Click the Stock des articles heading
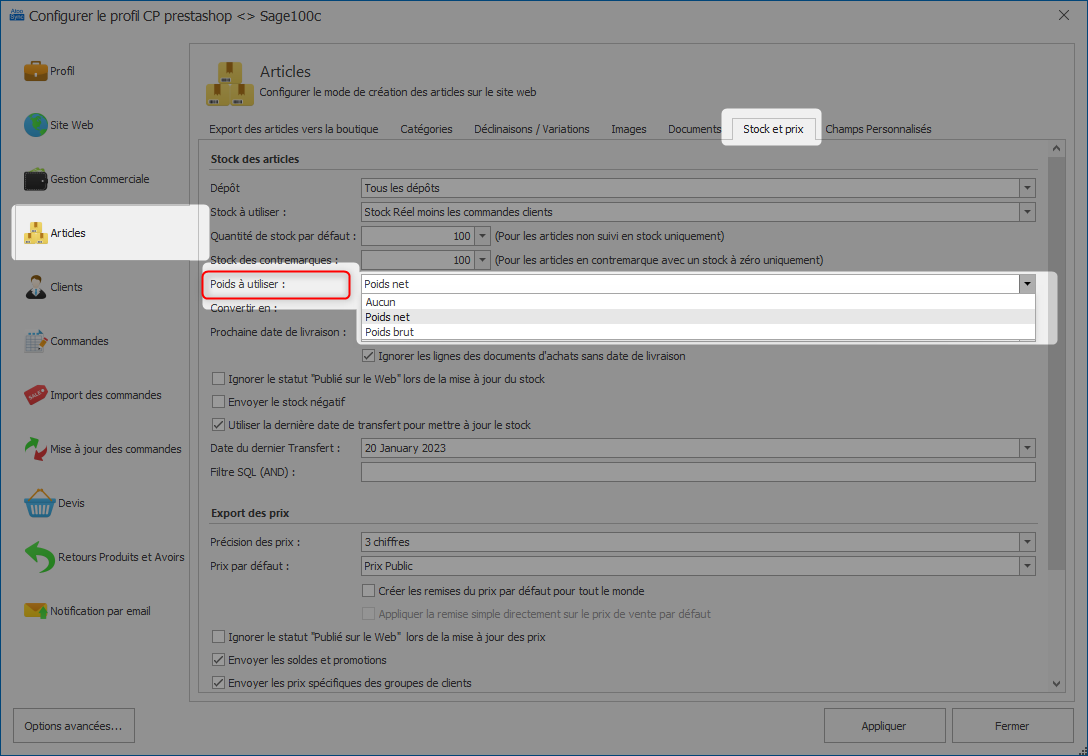 pos(255,159)
